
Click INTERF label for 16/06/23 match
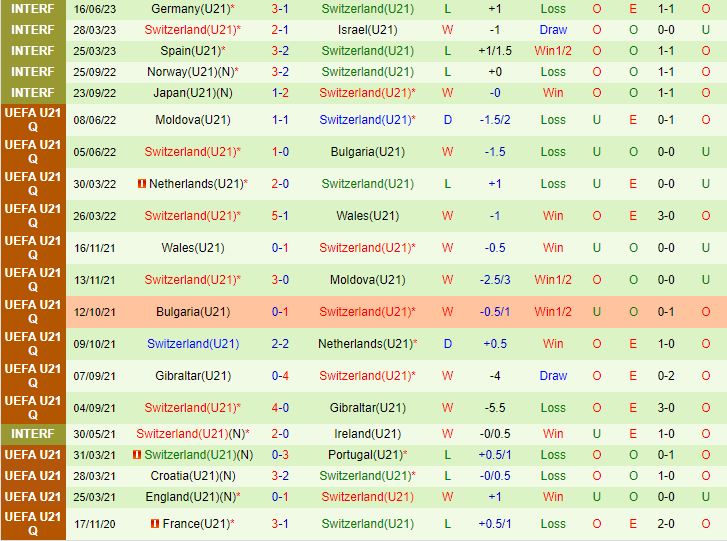pos(33,8)
